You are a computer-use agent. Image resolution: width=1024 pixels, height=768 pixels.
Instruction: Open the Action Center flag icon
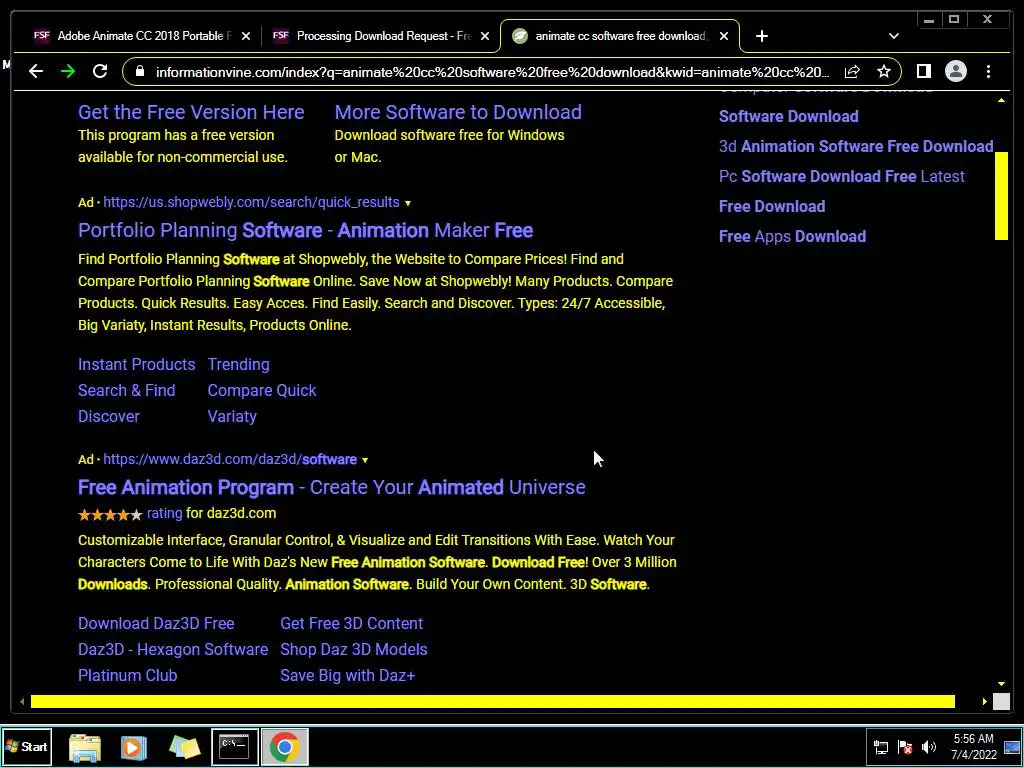[x=904, y=747]
